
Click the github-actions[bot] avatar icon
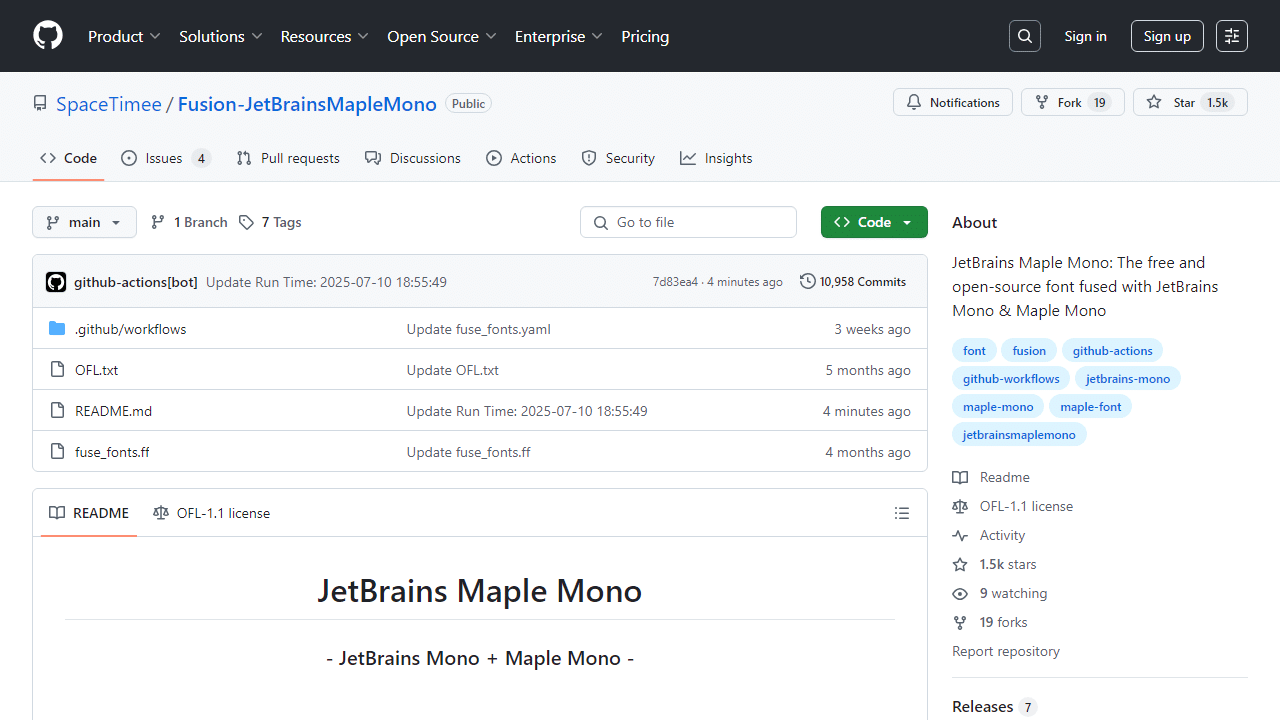(x=56, y=282)
